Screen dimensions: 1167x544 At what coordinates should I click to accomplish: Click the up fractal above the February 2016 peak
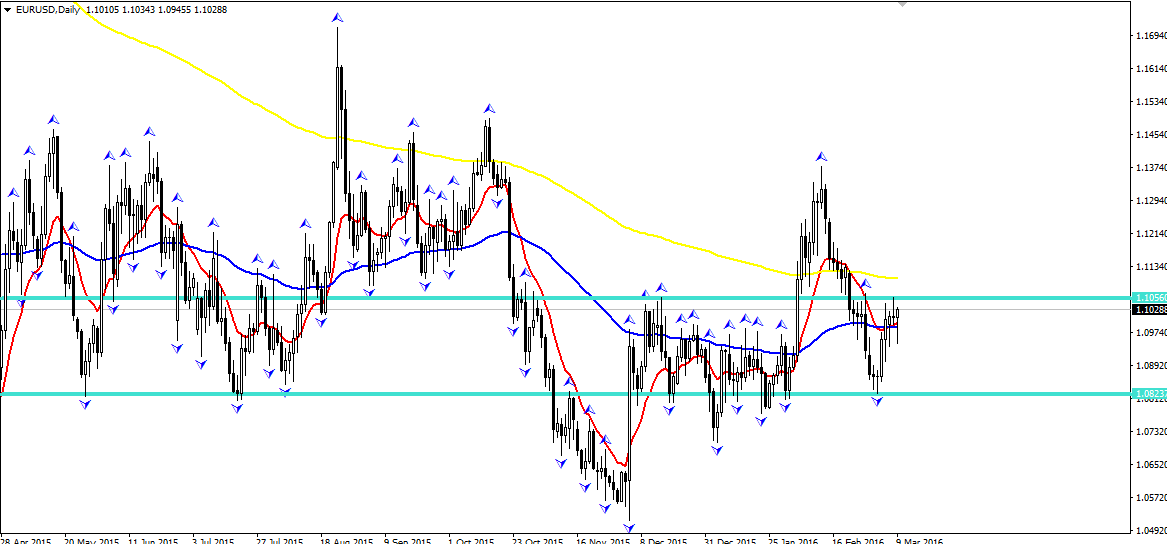[821, 157]
